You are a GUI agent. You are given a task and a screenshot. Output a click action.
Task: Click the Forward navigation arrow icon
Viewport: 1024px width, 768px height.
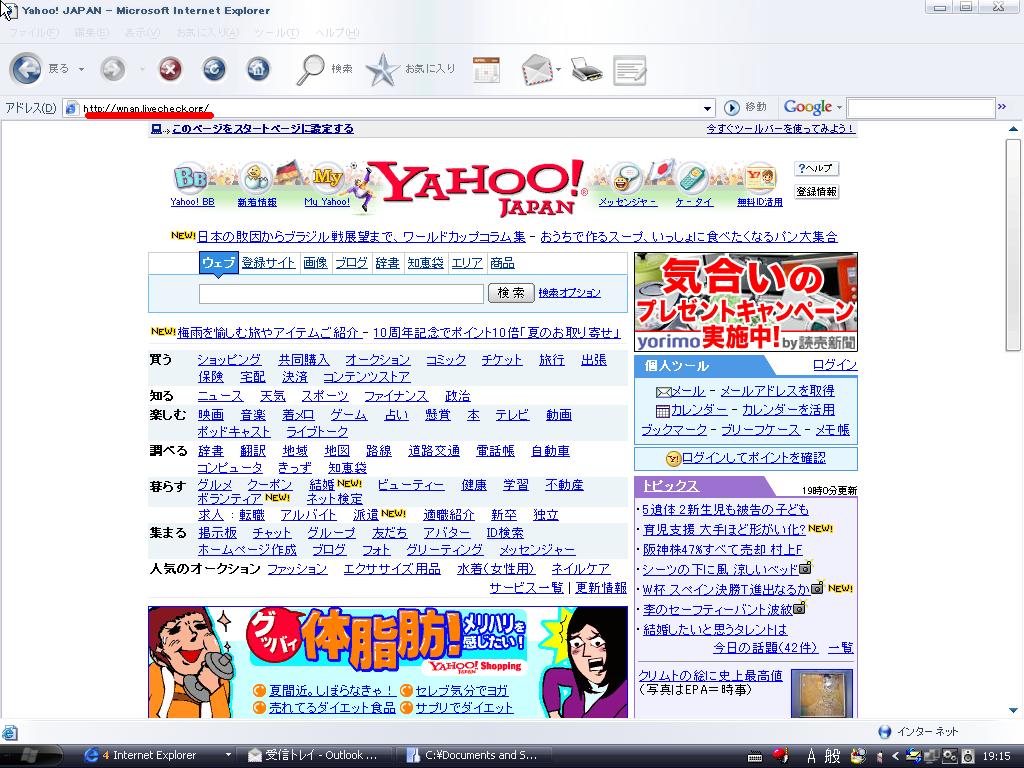[113, 69]
